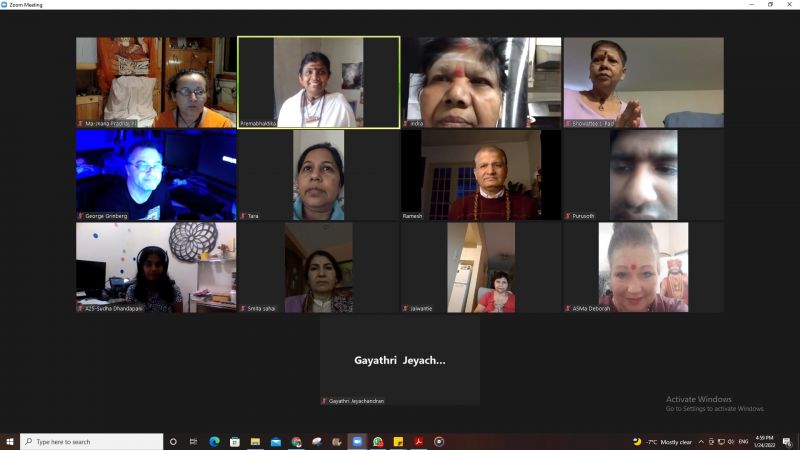The width and height of the screenshot is (800, 450).
Task: Open Sticky Notes from the taskbar
Action: point(398,441)
